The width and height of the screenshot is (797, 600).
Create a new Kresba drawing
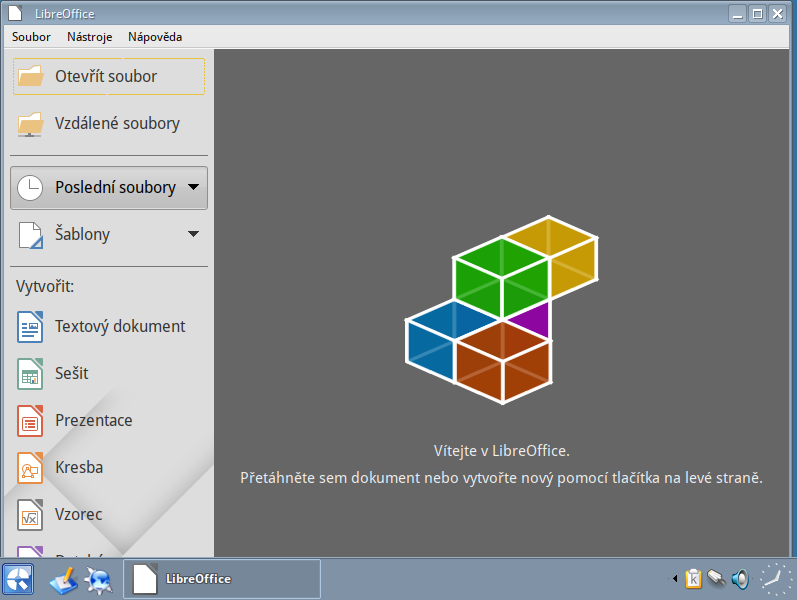pos(109,467)
